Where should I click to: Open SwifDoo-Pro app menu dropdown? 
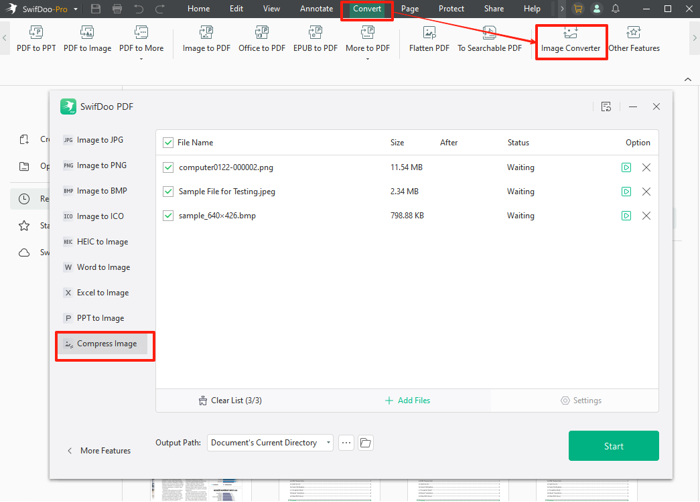tap(75, 9)
